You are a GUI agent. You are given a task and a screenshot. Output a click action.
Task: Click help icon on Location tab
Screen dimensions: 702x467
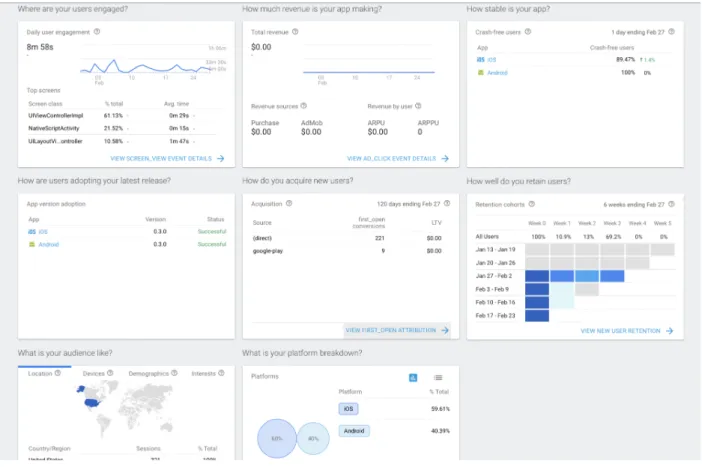click(58, 373)
